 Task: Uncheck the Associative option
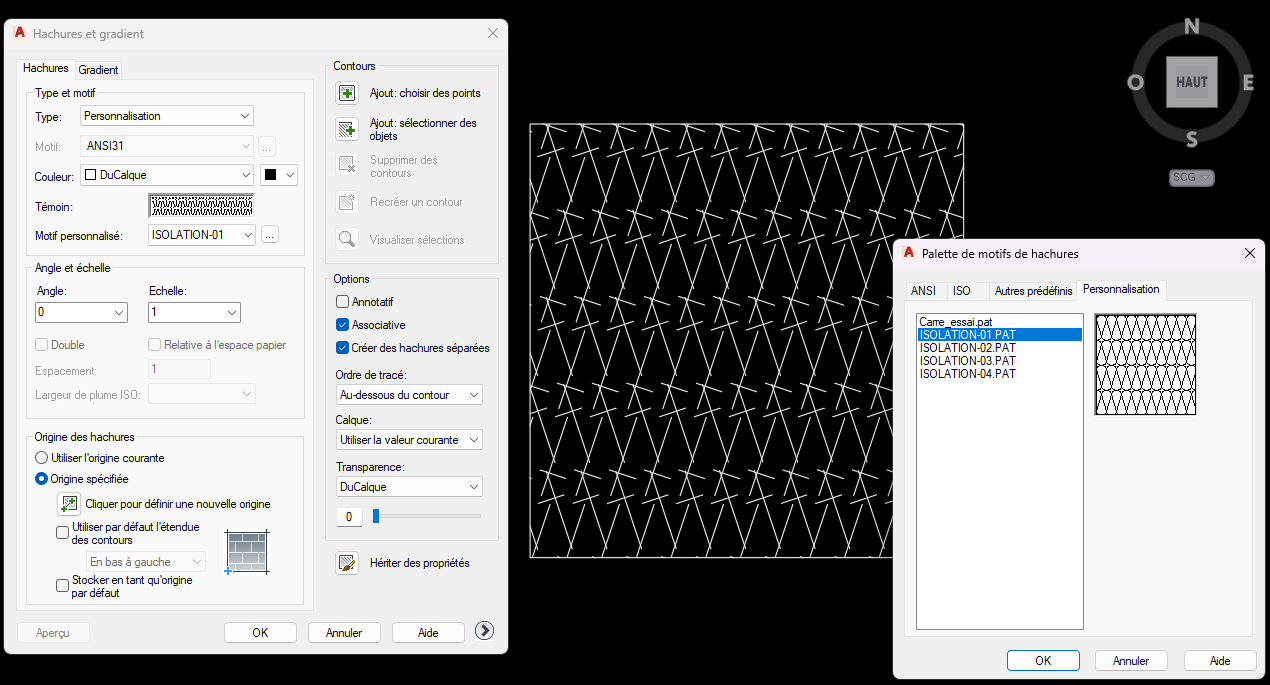coord(343,325)
